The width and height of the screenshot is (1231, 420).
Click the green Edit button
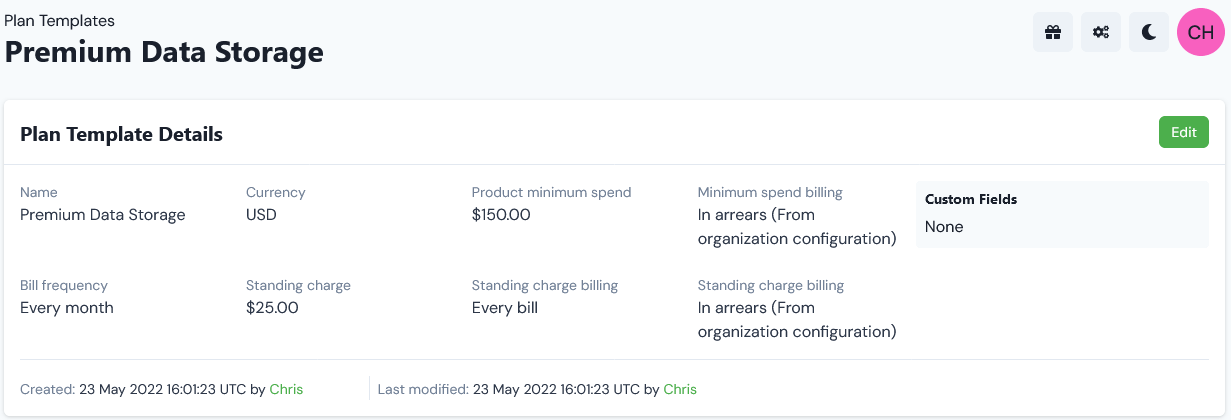pos(1184,132)
